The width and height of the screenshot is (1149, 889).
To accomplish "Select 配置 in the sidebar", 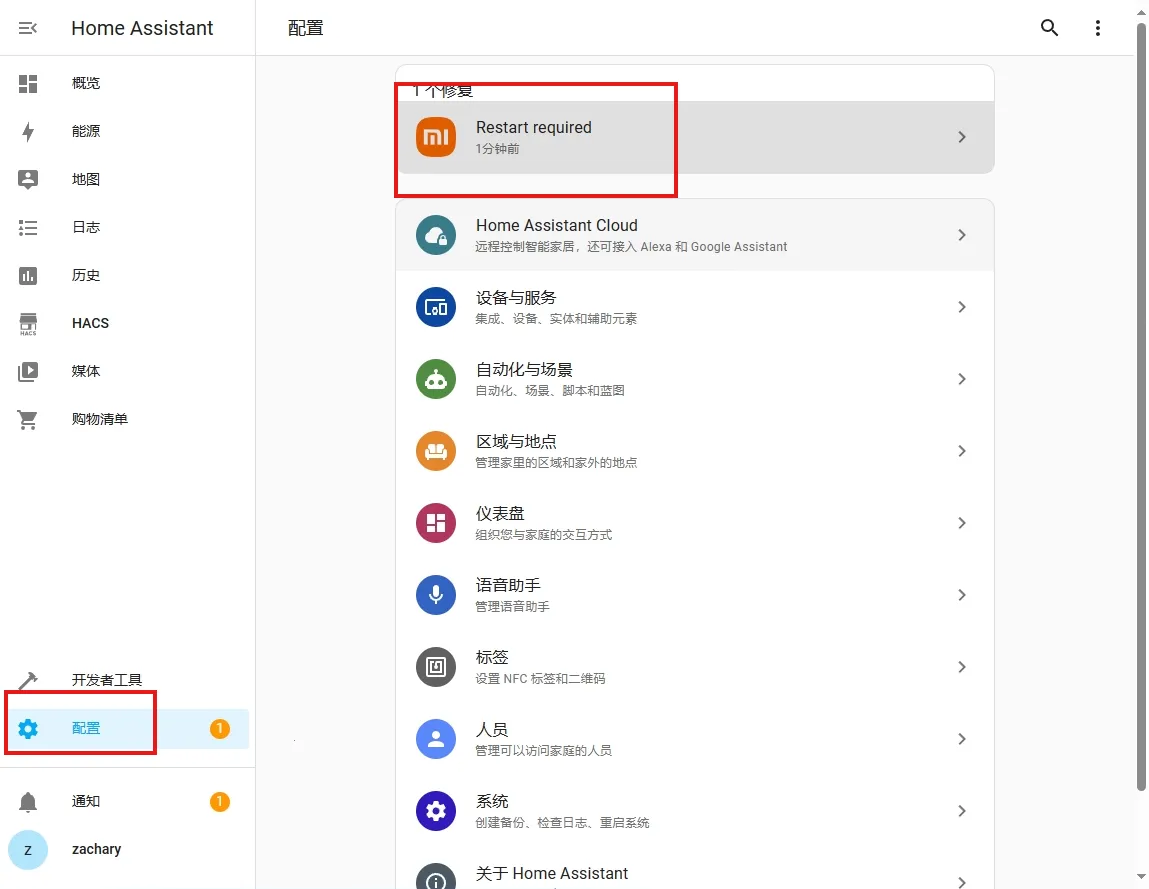I will (86, 729).
